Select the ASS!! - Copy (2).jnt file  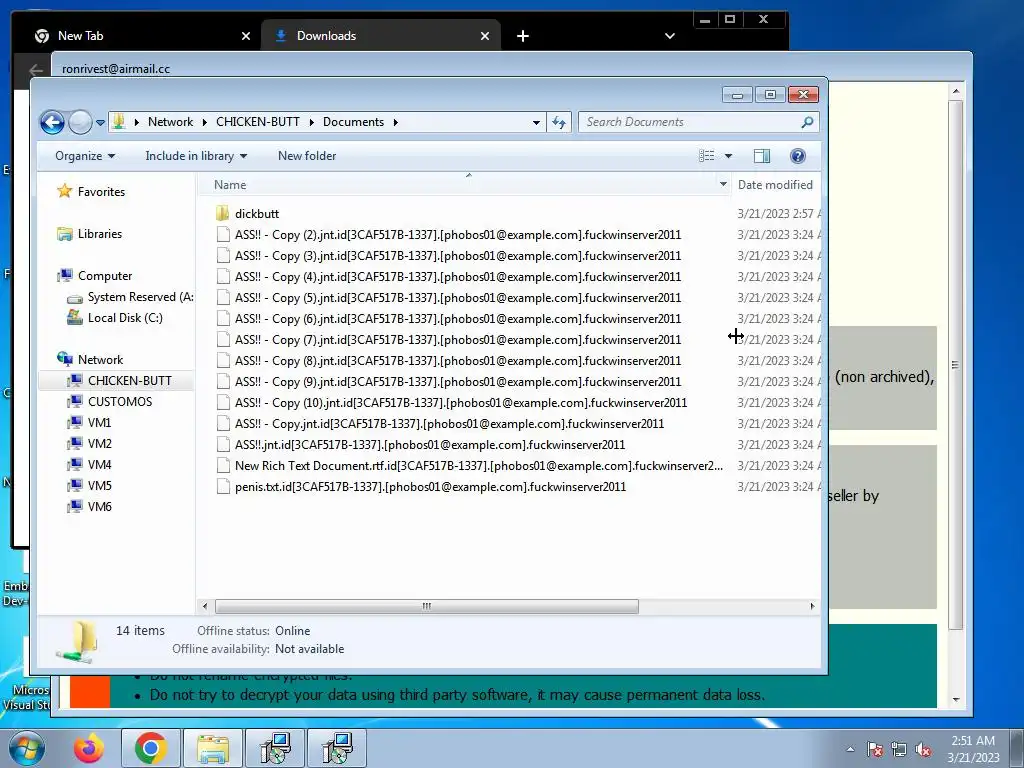(458, 235)
